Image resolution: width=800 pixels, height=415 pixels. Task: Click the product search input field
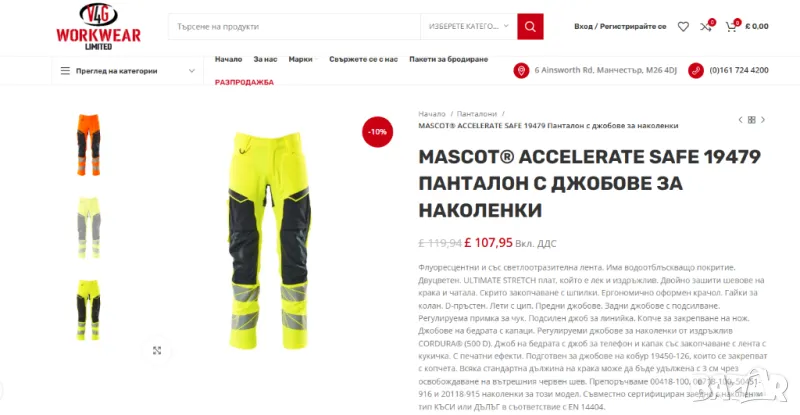tap(294, 27)
